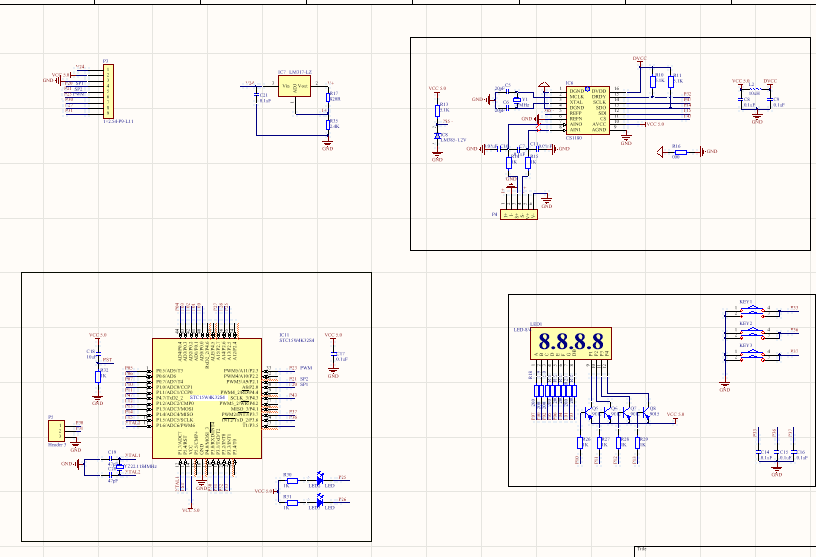
Task: Click the 'PWM' net label text
Action: click(306, 368)
